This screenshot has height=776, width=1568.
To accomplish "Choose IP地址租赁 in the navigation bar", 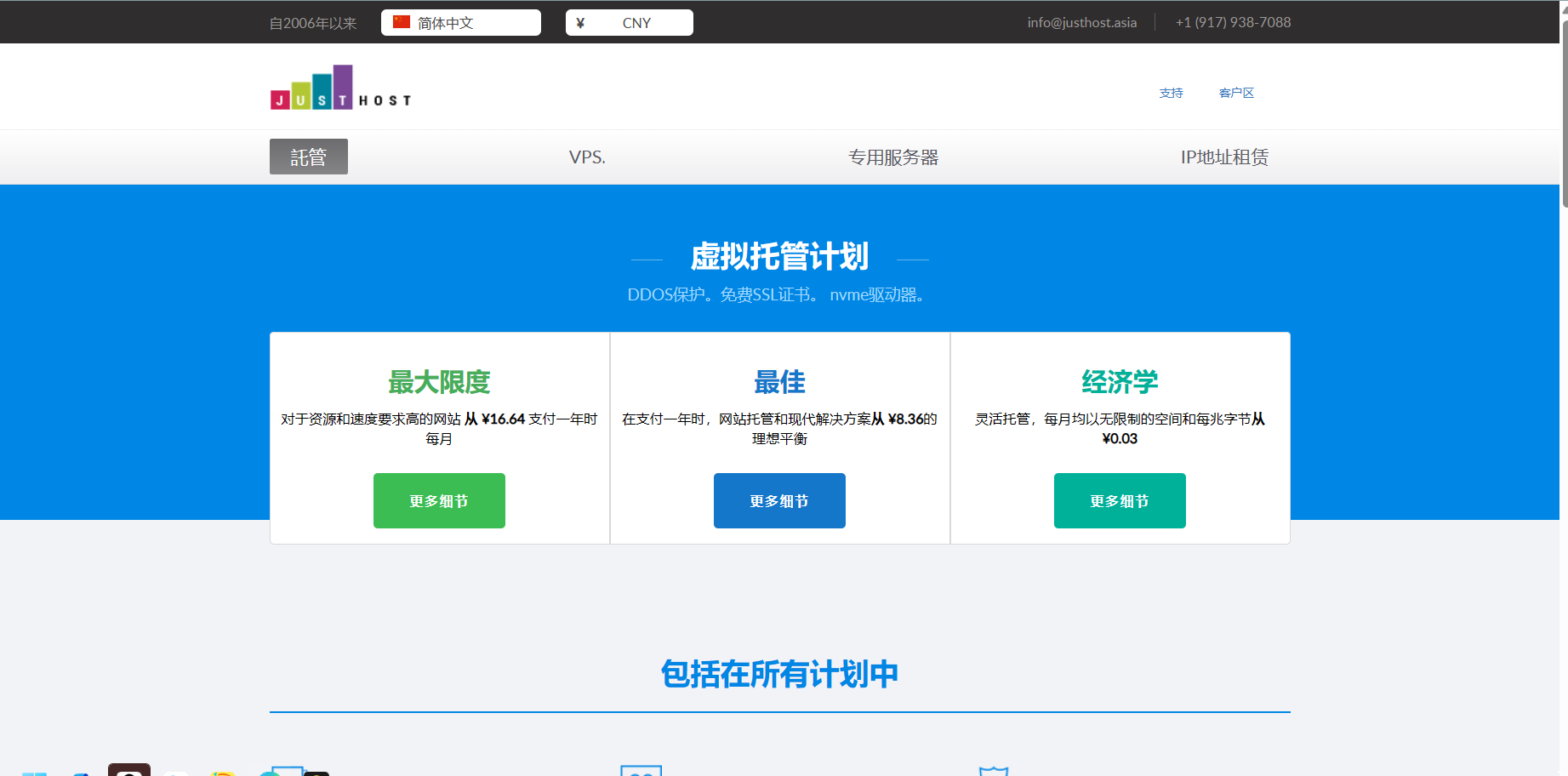I will pyautogui.click(x=1223, y=157).
